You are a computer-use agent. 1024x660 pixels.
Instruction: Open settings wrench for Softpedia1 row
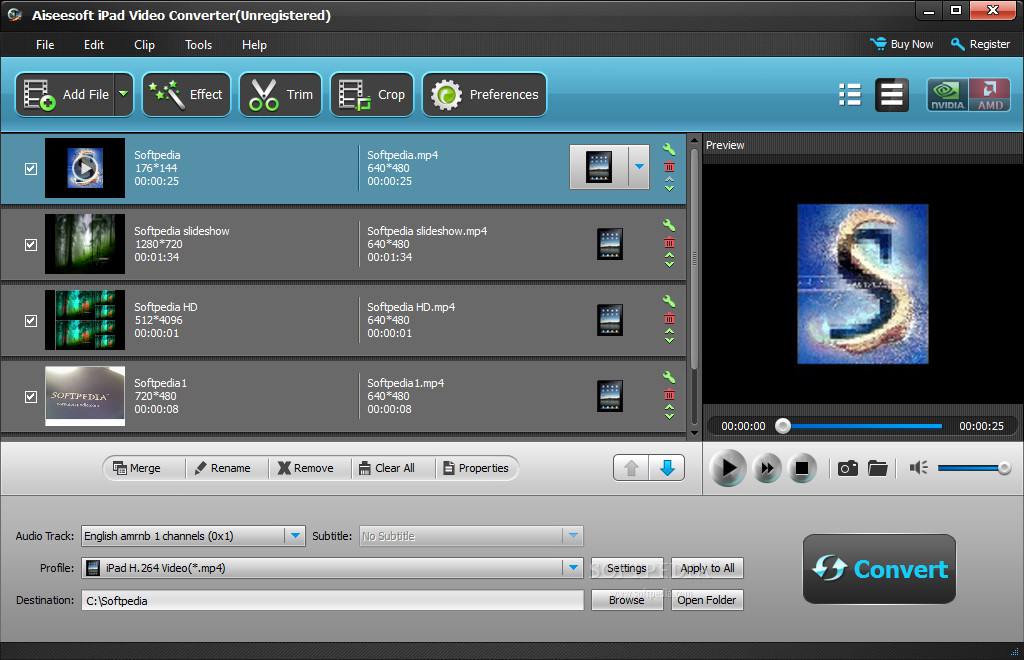coord(669,377)
